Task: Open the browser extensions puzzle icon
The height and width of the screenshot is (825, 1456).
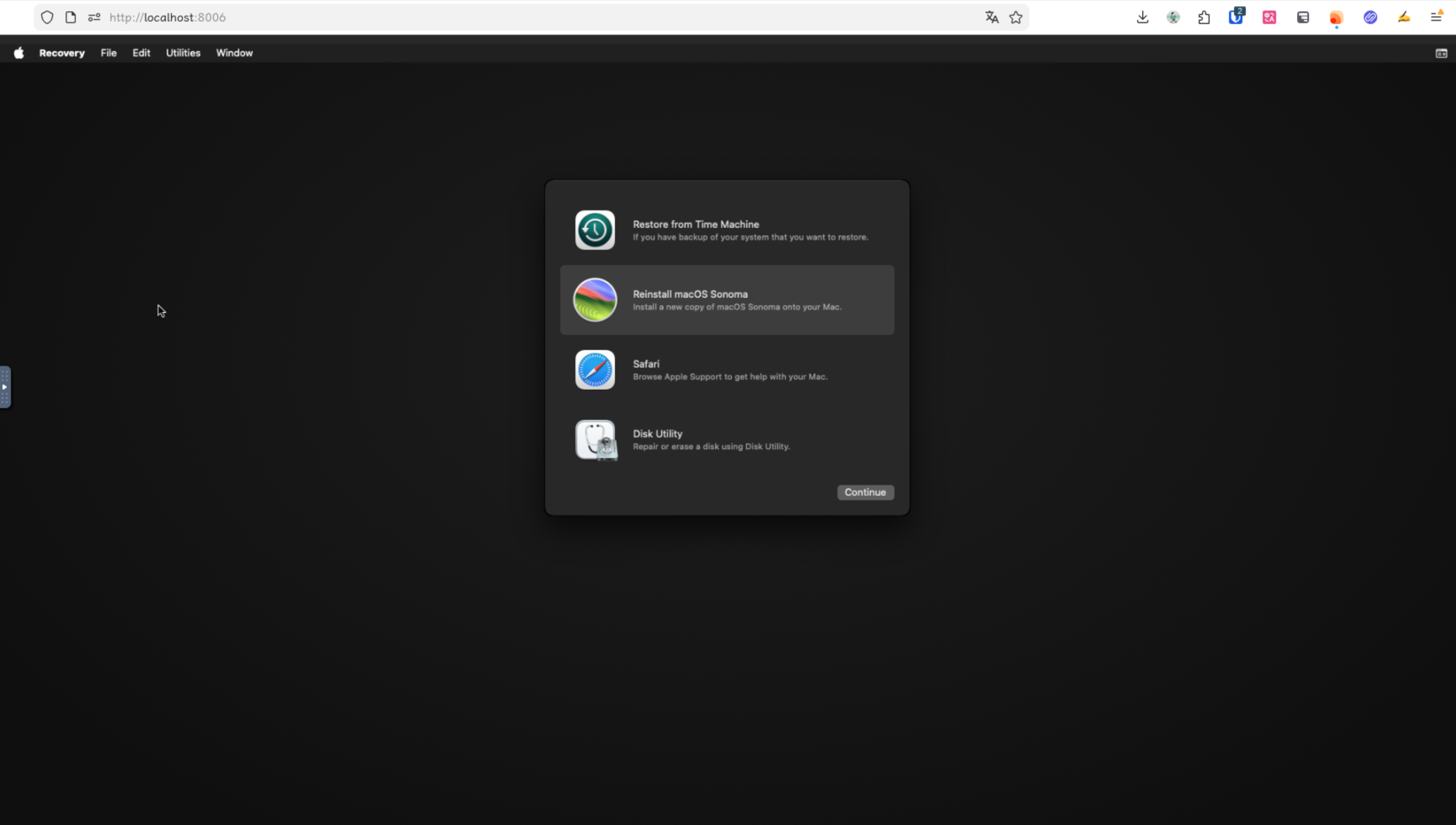Action: click(x=1204, y=18)
